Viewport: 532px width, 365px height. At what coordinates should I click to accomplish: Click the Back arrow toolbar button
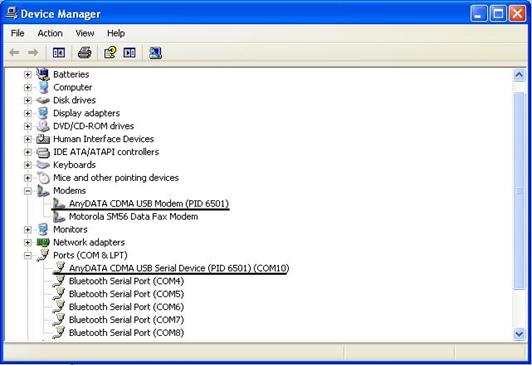tap(14, 53)
